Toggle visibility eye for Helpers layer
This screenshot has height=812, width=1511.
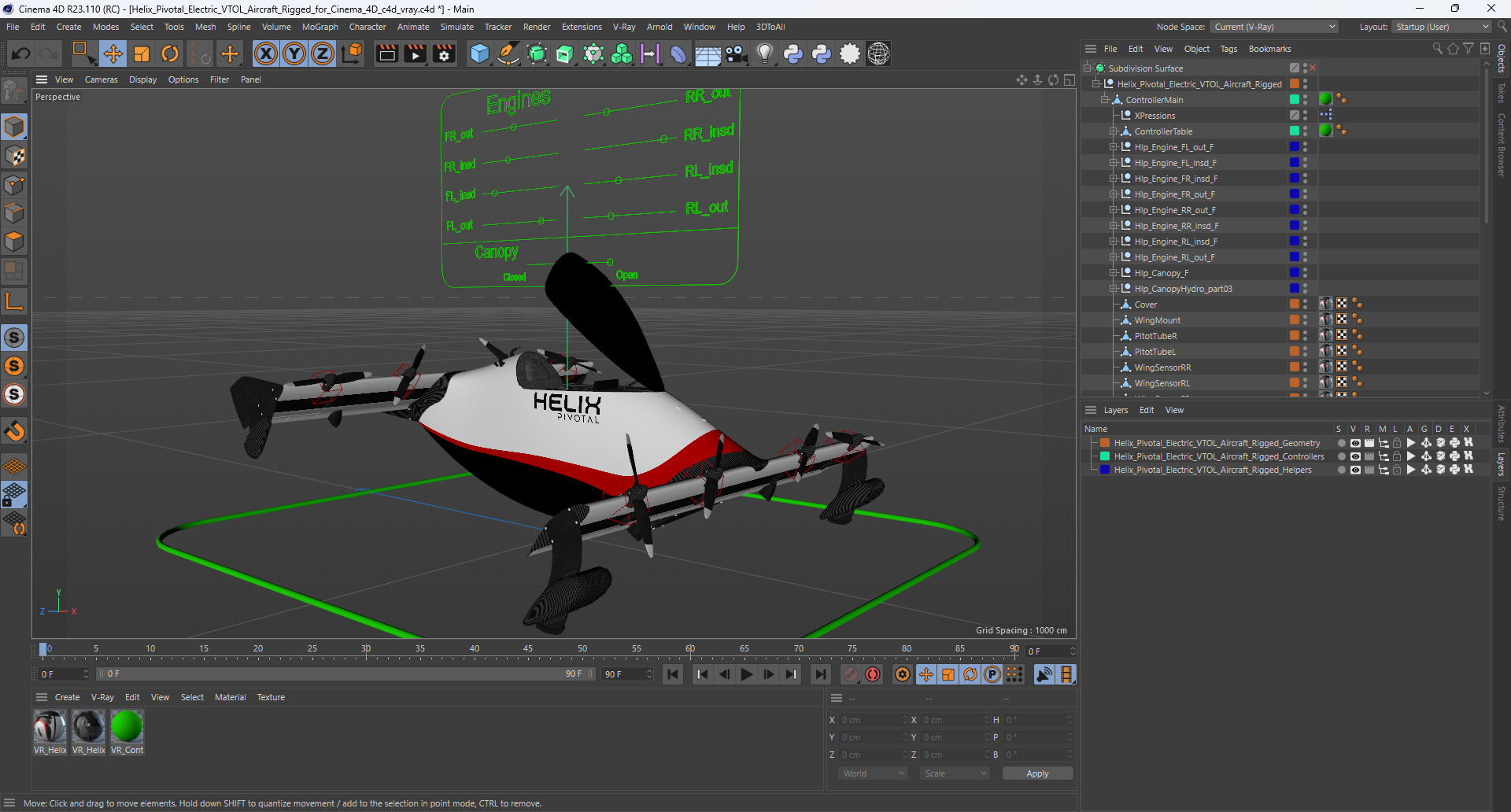1355,470
